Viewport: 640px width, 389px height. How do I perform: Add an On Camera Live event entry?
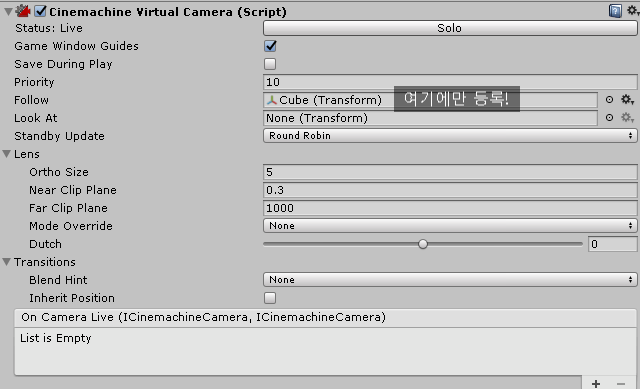[x=596, y=384]
